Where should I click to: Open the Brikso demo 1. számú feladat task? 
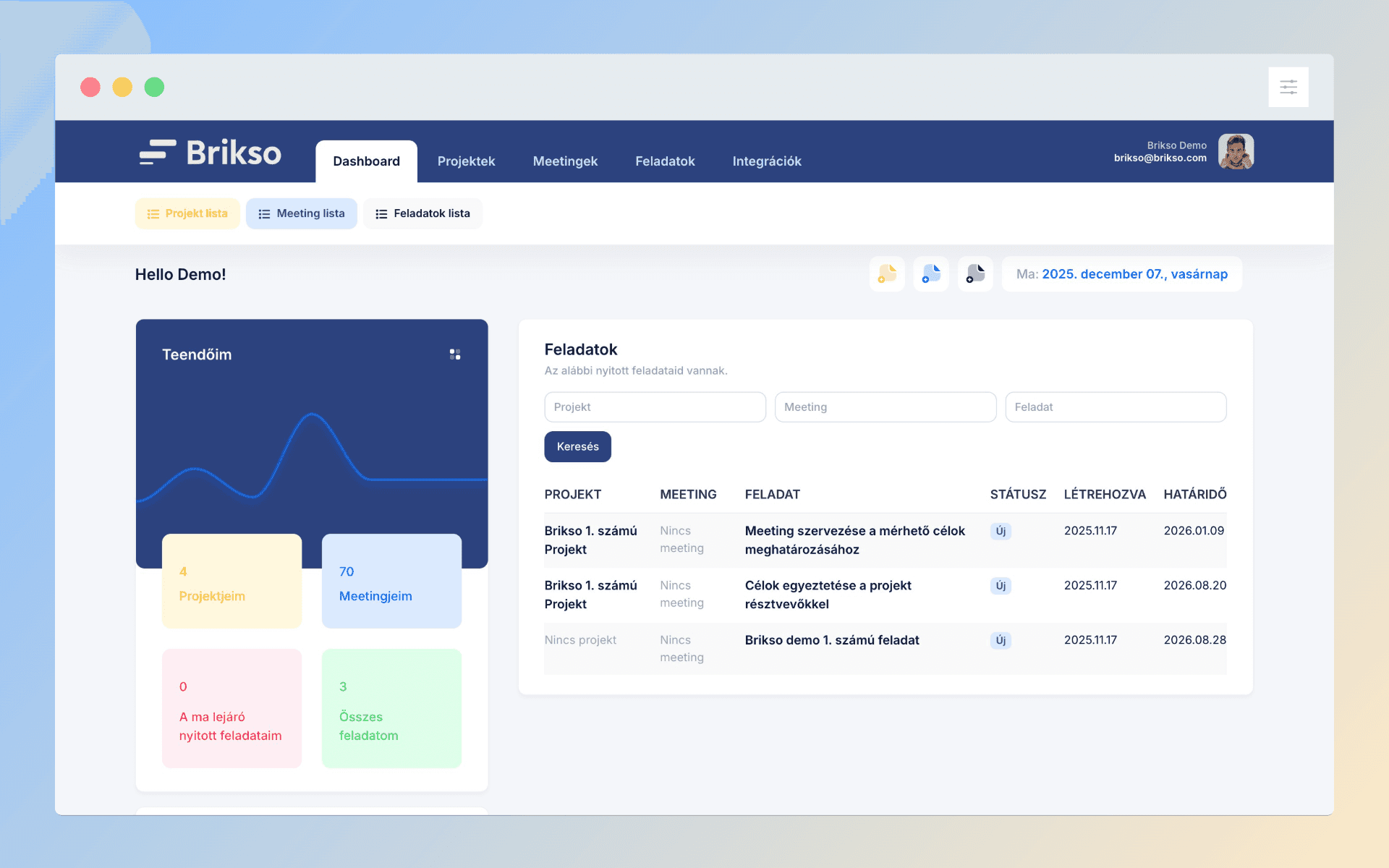point(832,640)
